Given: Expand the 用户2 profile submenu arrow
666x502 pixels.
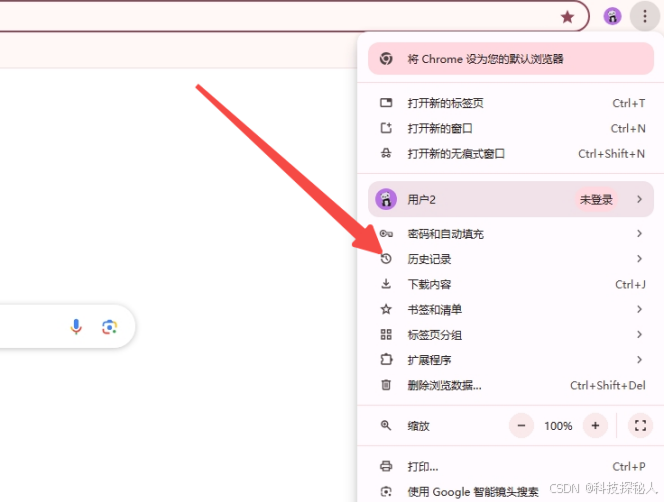Looking at the screenshot, I should coord(639,199).
